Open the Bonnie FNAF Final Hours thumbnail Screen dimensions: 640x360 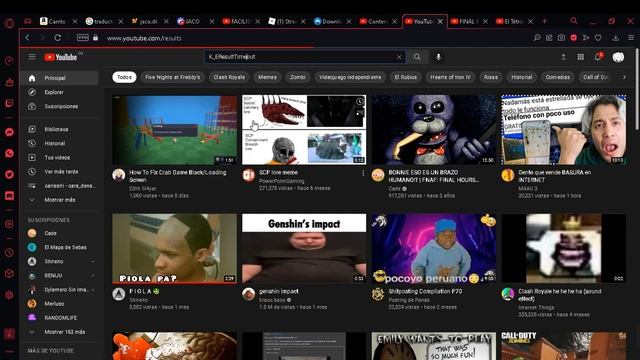coord(434,130)
